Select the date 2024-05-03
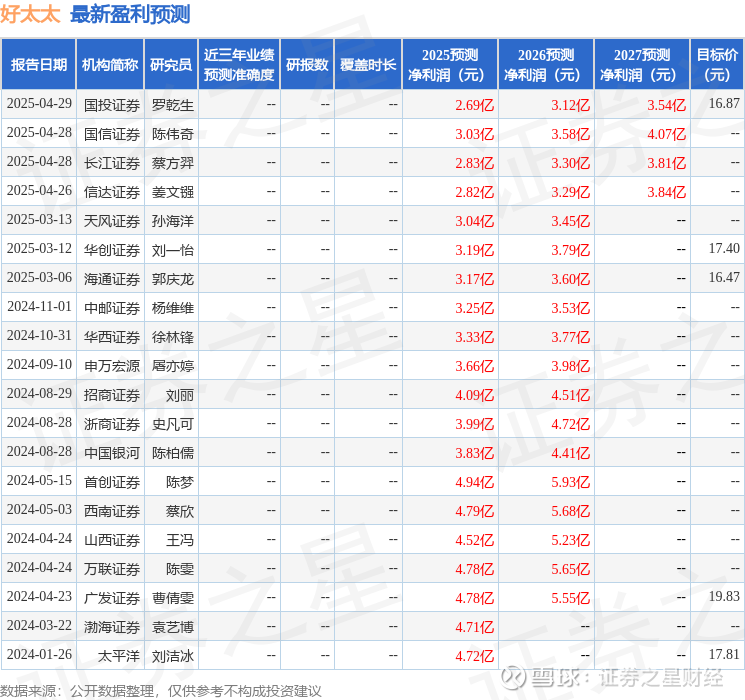 click(39, 509)
